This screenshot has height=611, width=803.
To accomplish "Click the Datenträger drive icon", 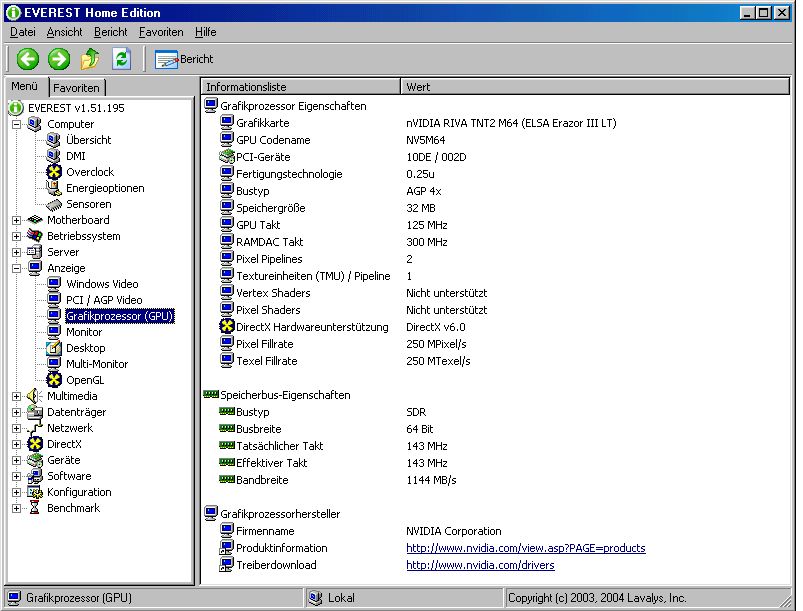I will [35, 412].
